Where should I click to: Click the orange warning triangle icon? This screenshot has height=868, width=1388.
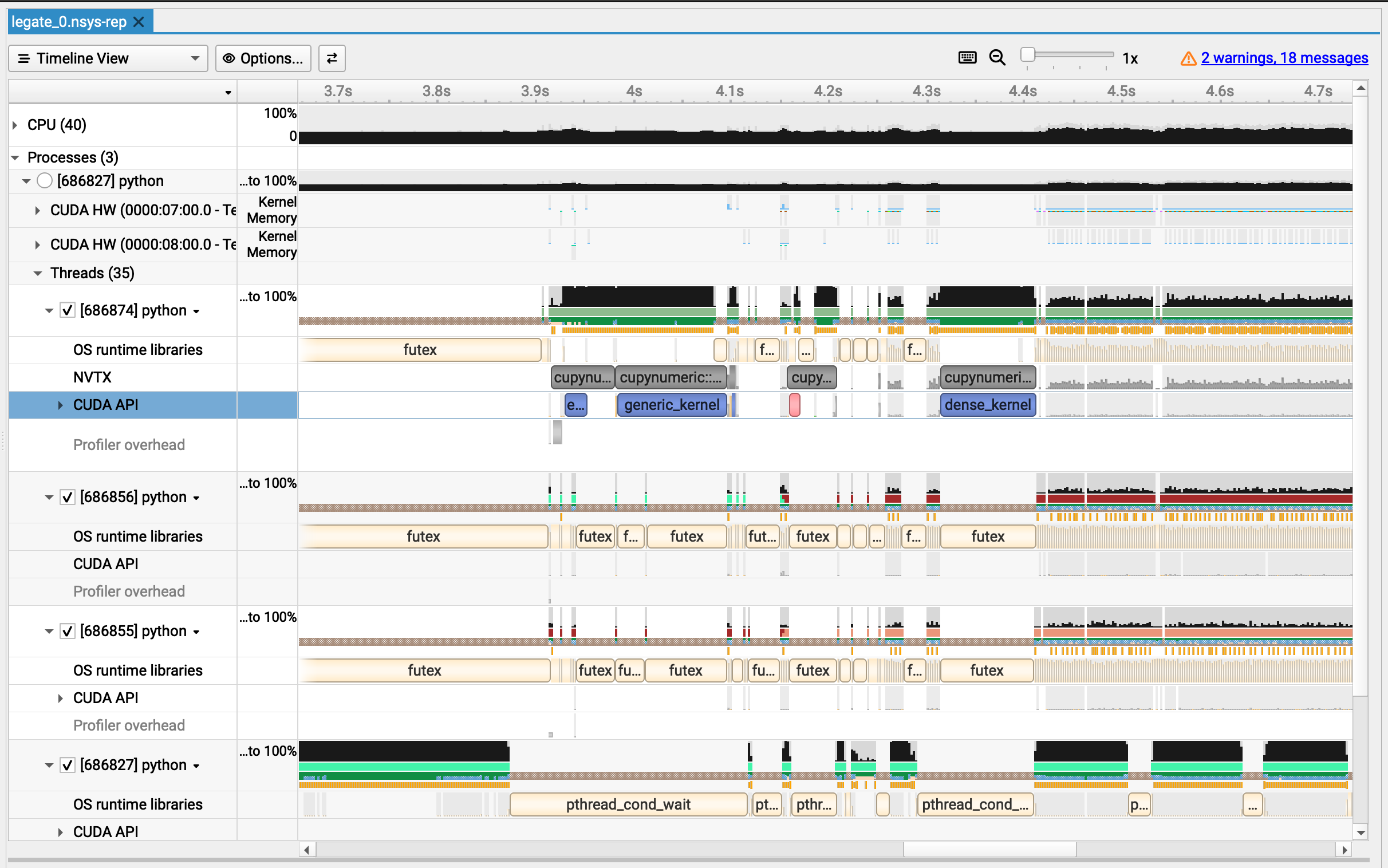click(1188, 58)
